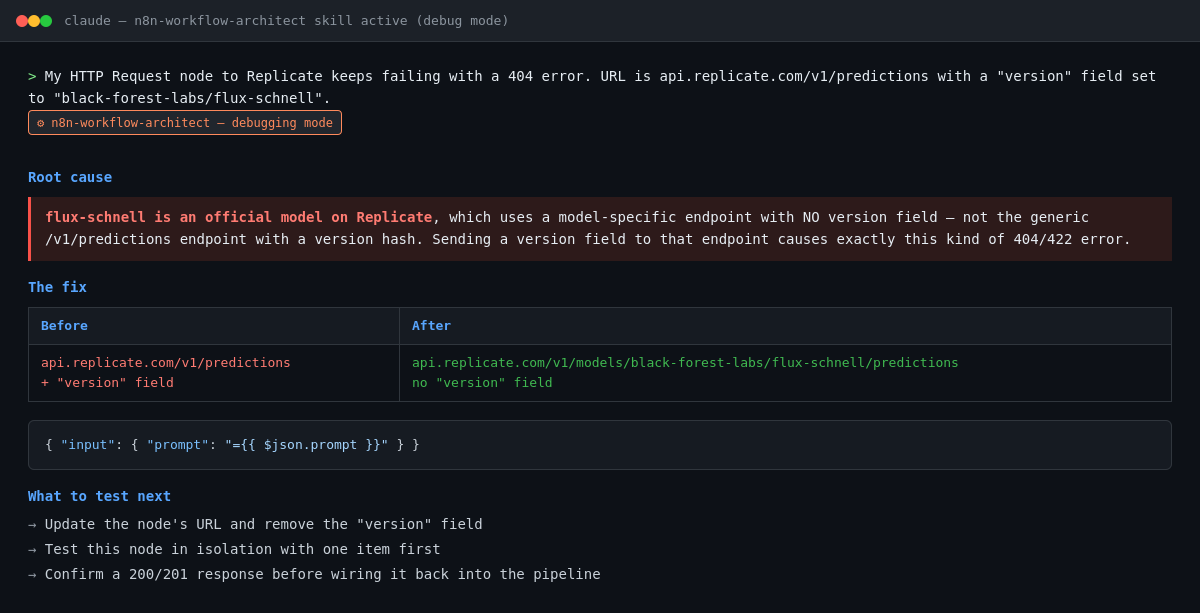This screenshot has height=613, width=1200.
Task: Click 'Test this node in isolation' step
Action: pos(234,549)
